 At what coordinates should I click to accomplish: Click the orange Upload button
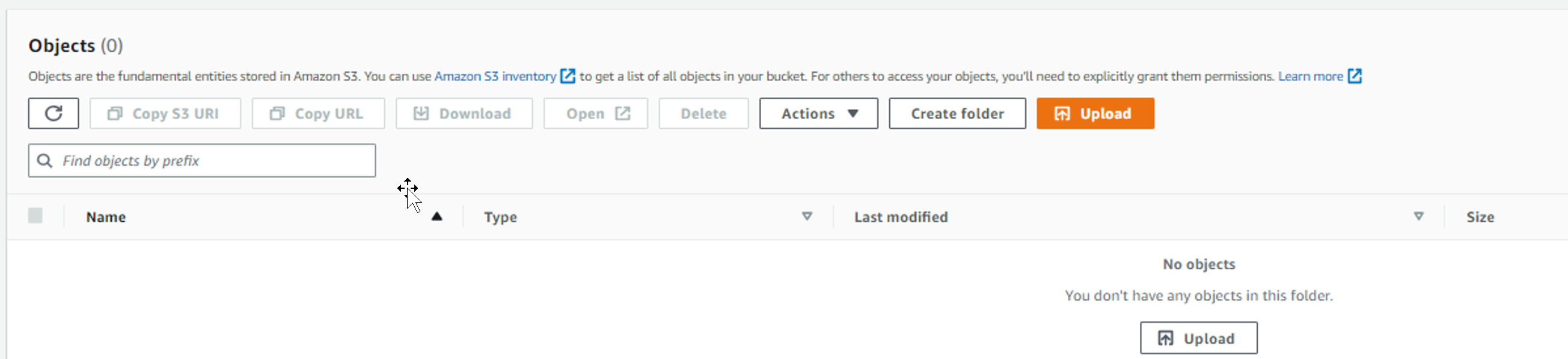[1095, 113]
